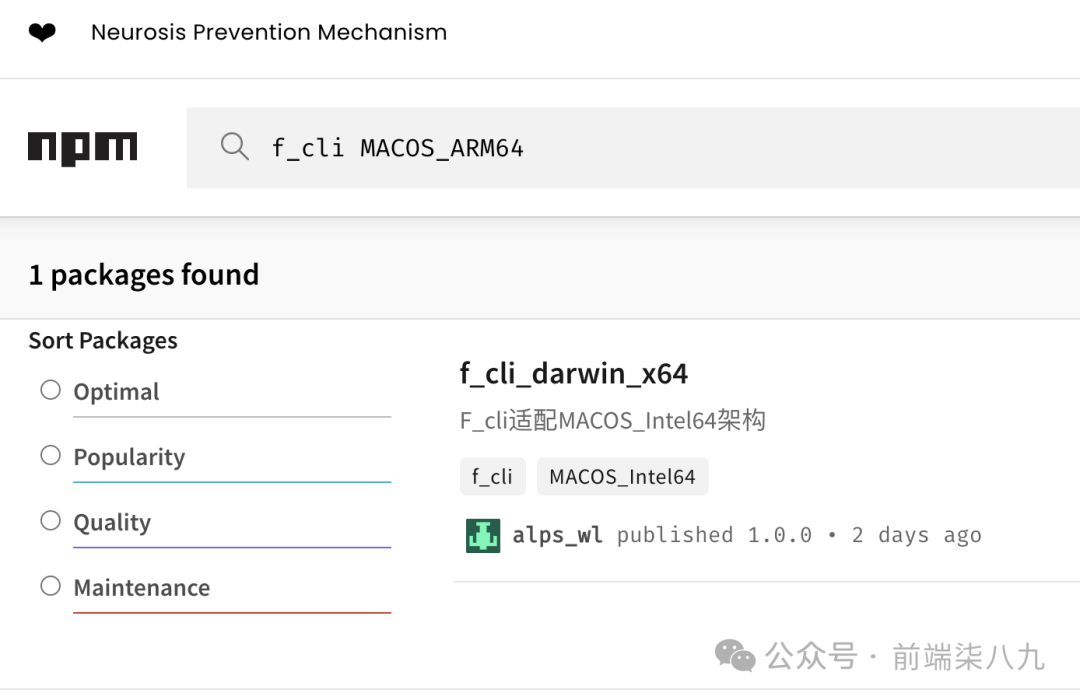The image size is (1080, 700).
Task: Click the f_cli keyword tag
Action: point(492,476)
